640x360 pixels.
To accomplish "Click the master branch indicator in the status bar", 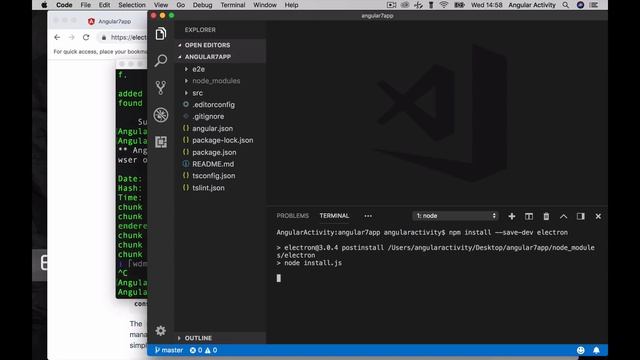I will [x=169, y=350].
